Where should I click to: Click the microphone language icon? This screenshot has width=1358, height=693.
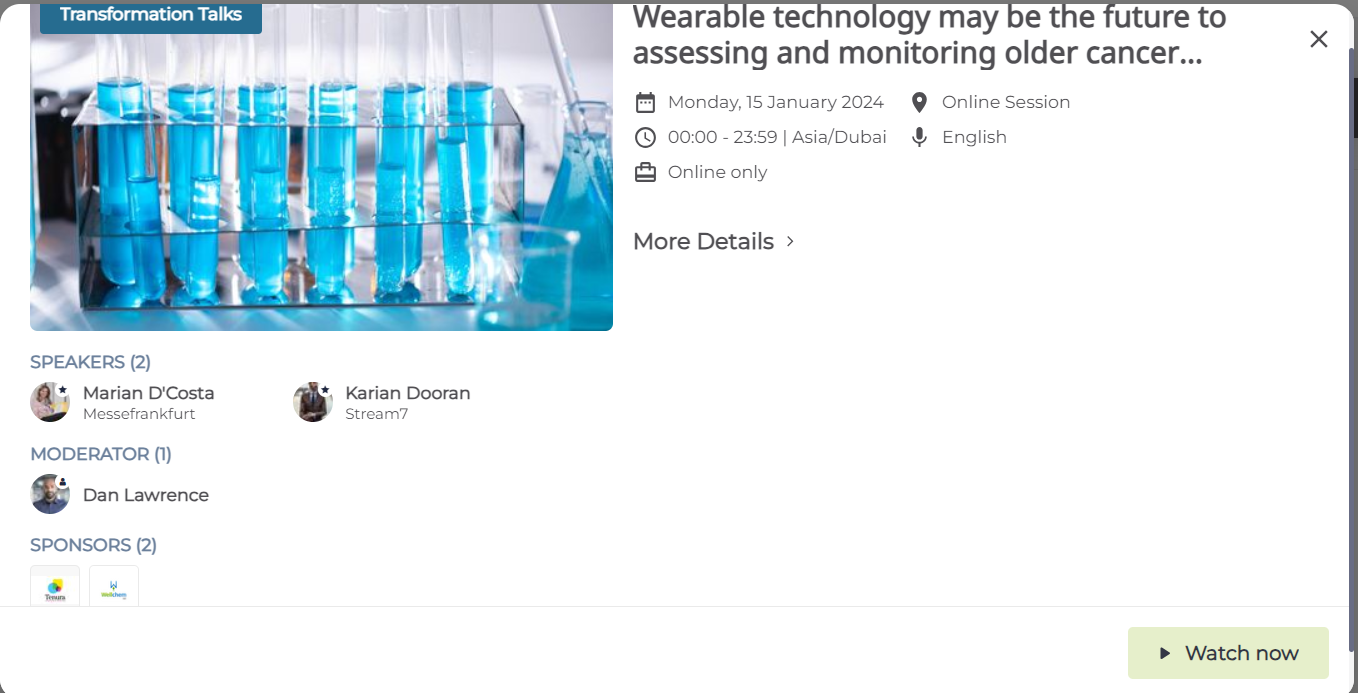920,137
